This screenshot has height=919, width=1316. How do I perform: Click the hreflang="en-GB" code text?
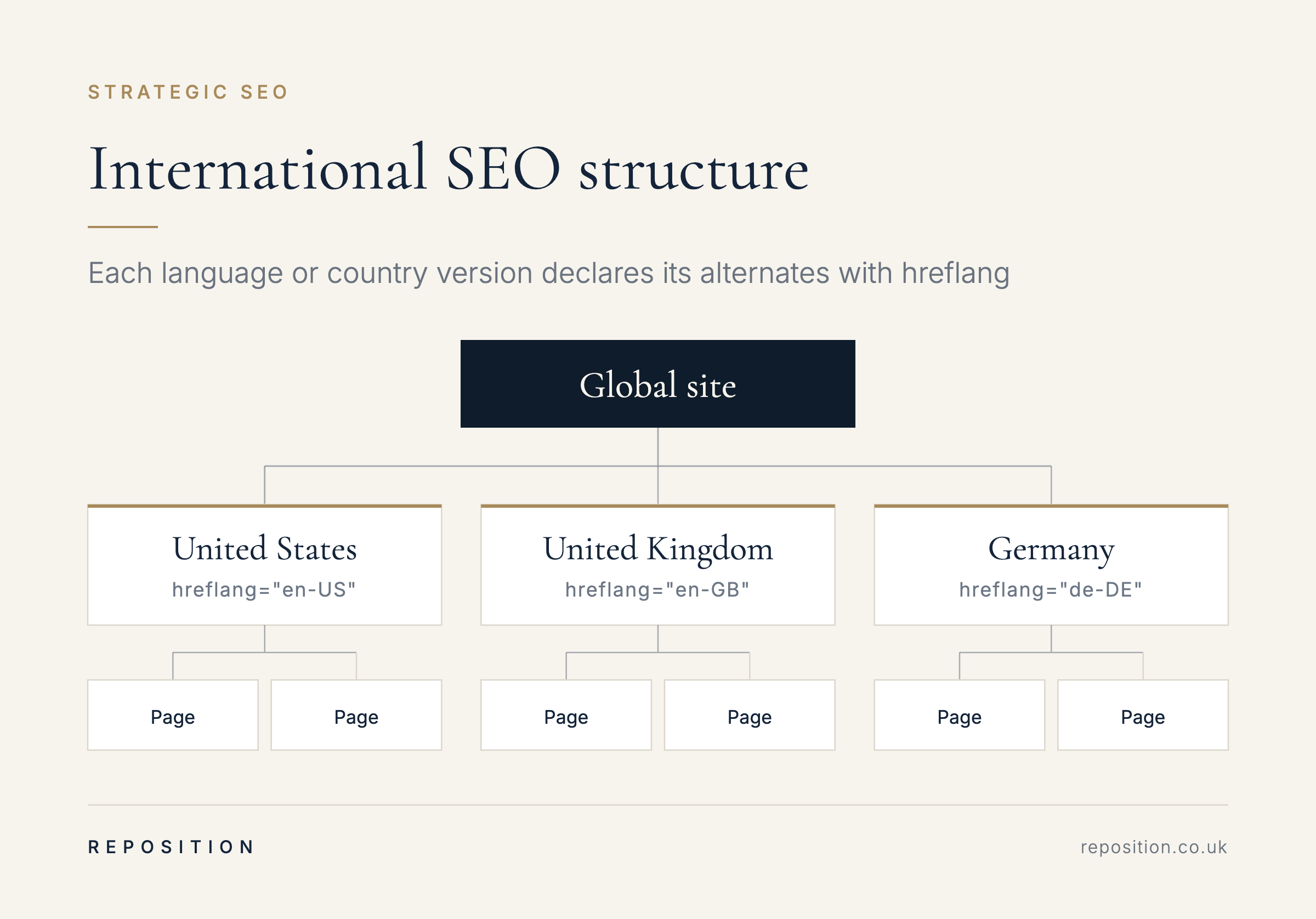click(x=657, y=590)
